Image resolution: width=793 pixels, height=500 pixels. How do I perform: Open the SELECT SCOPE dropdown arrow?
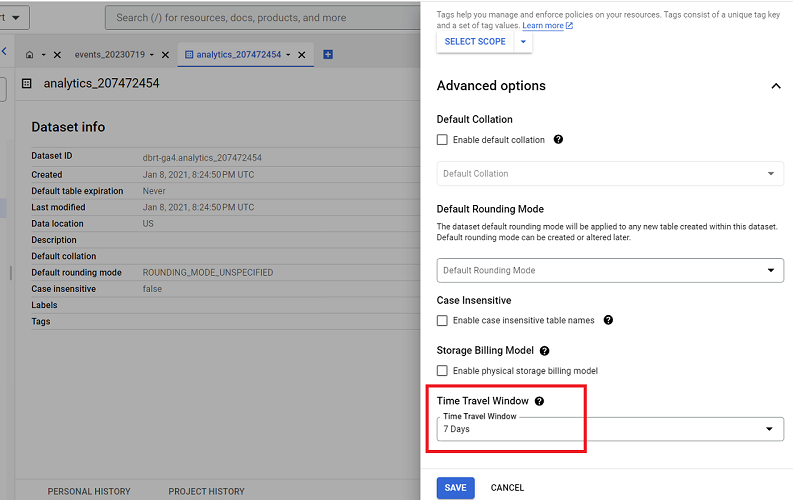(523, 41)
